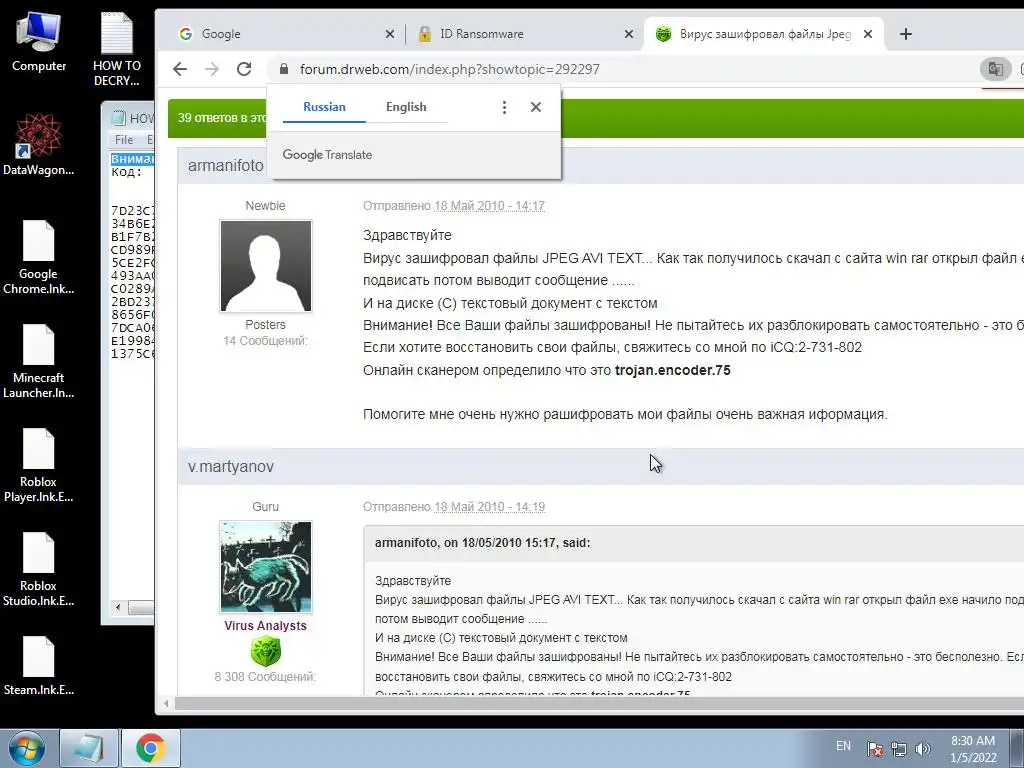
Task: Select the Minecraft Launcher.lnk encrypted file
Action: tap(39, 361)
